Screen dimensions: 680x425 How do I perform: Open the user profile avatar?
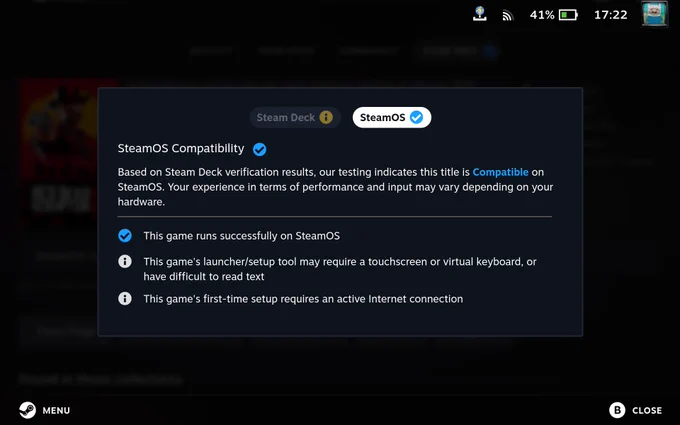655,14
